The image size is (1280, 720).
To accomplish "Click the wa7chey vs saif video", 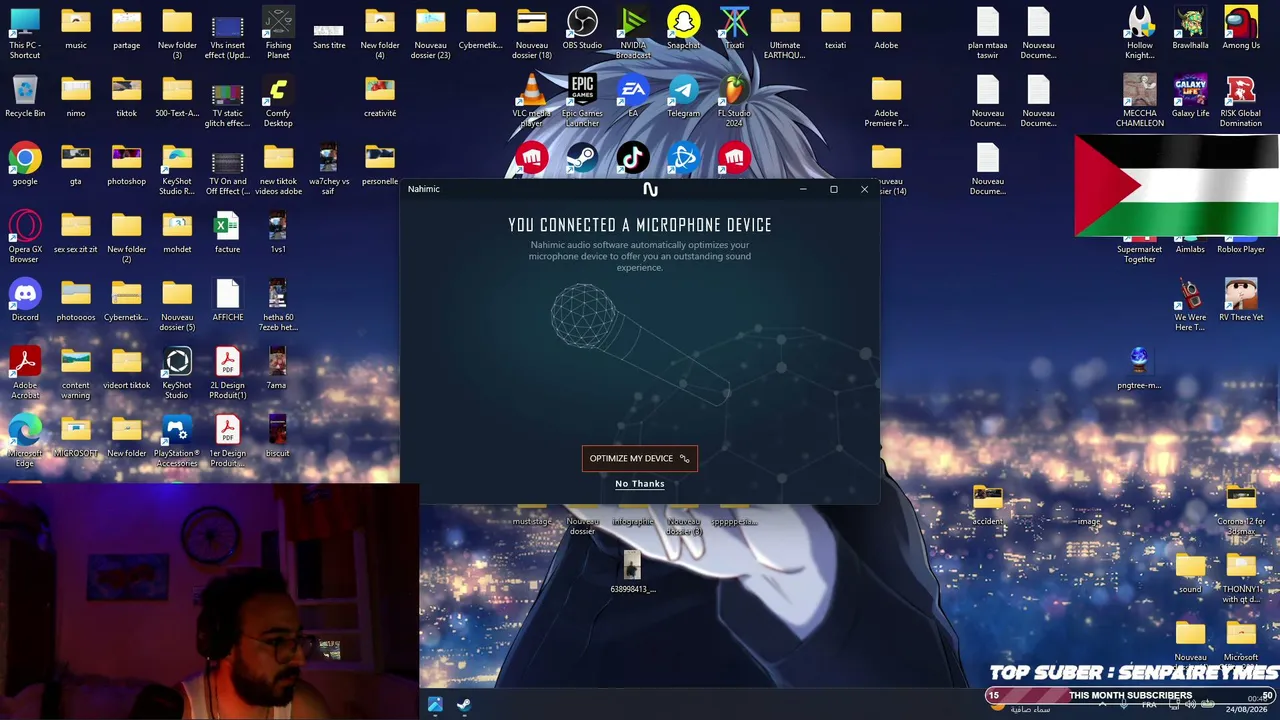I will (x=329, y=168).
